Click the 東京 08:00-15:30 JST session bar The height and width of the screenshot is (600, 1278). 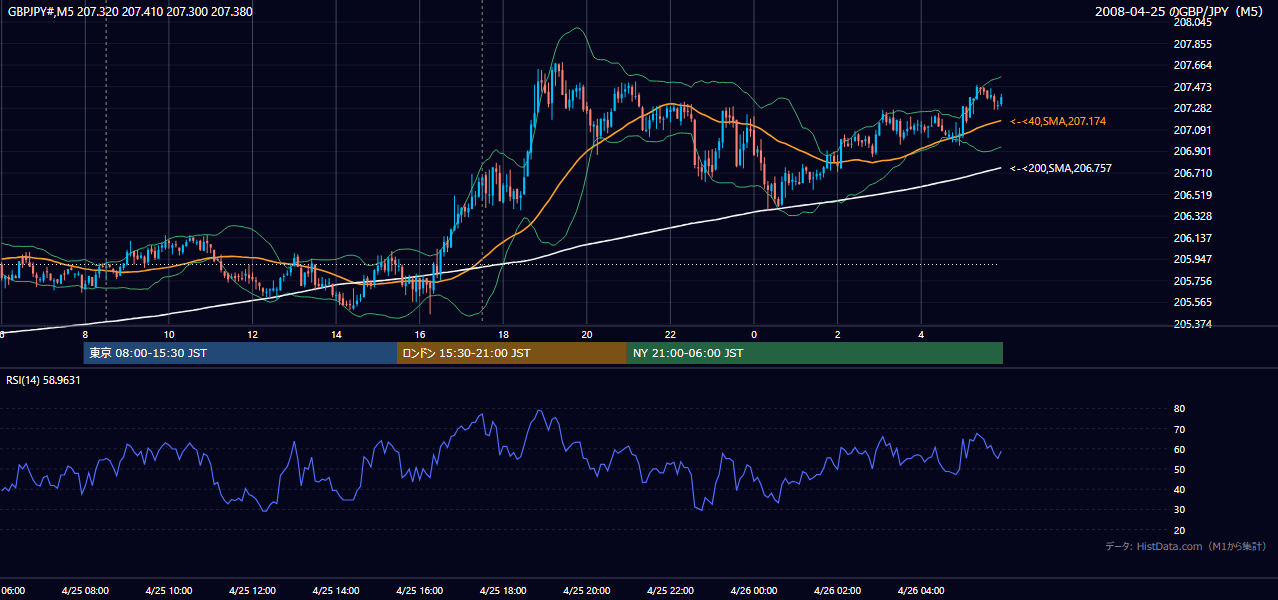240,353
